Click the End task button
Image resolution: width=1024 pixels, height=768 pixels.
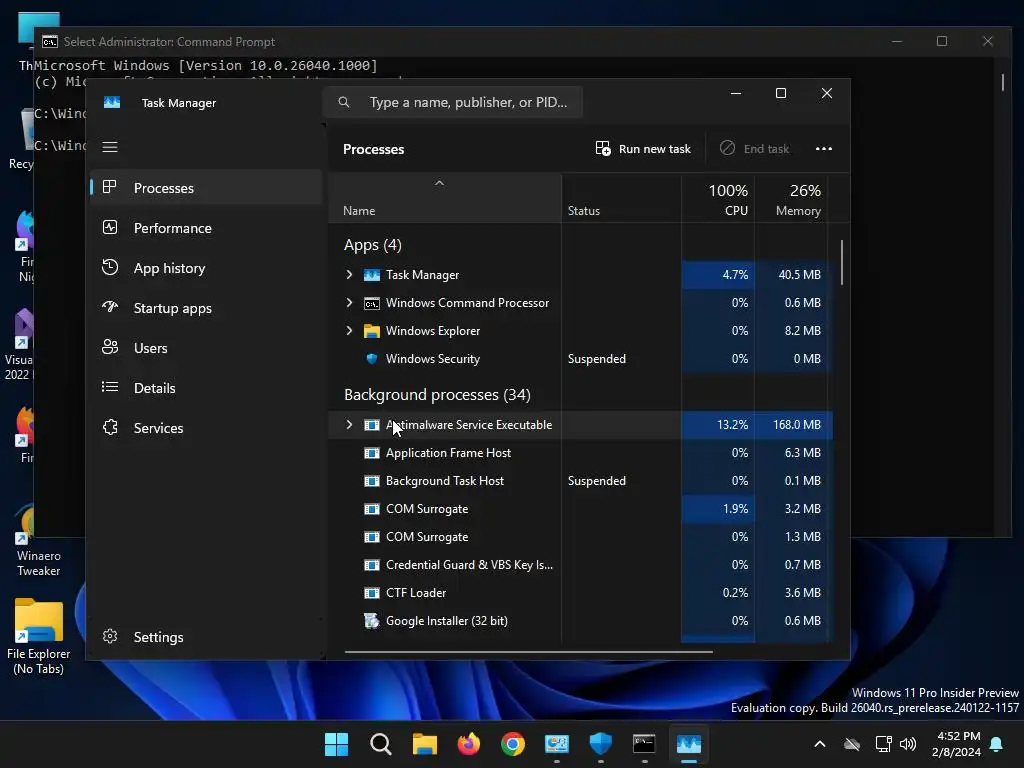click(754, 149)
